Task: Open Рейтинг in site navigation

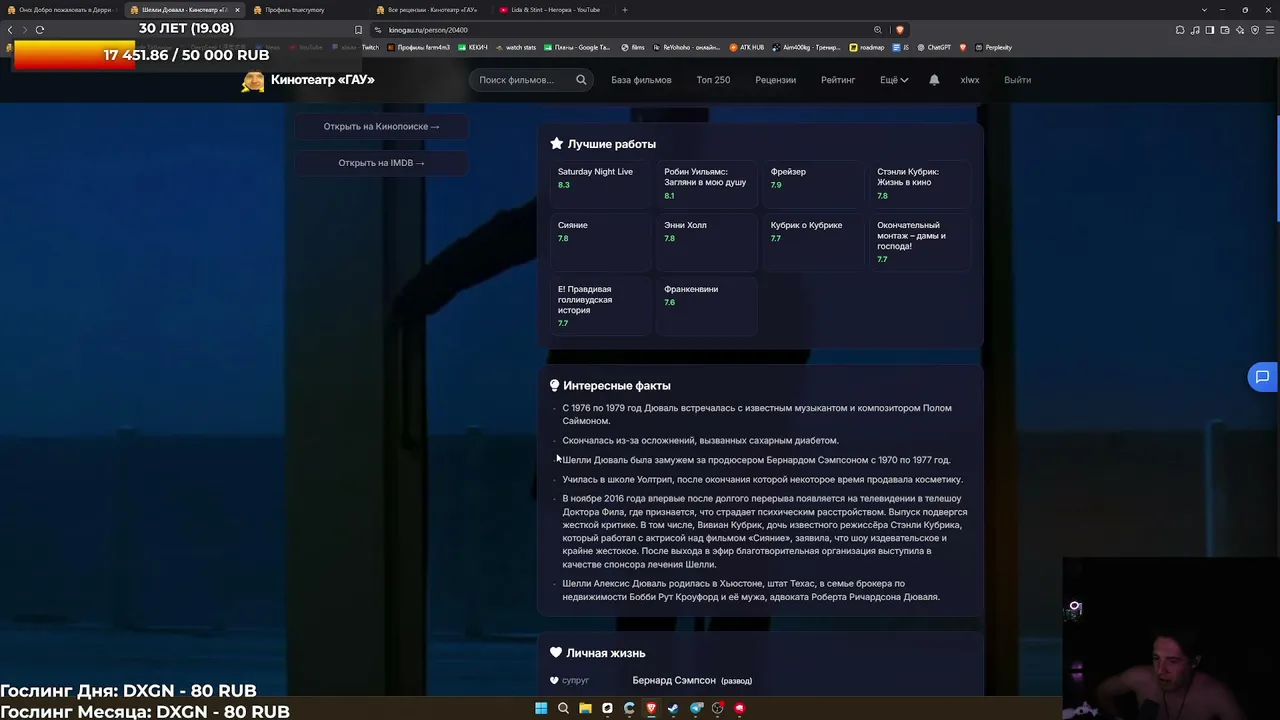Action: [x=838, y=80]
